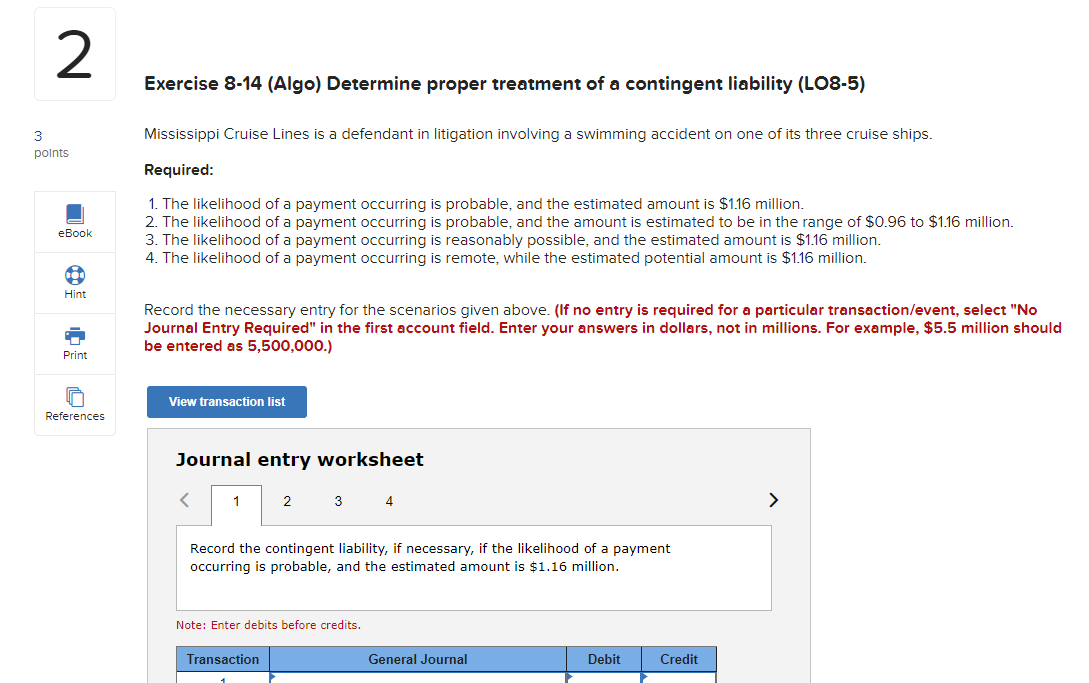Advance worksheet with the right chevron arrow
Viewport: 1089px width, 683px height.
[x=773, y=499]
